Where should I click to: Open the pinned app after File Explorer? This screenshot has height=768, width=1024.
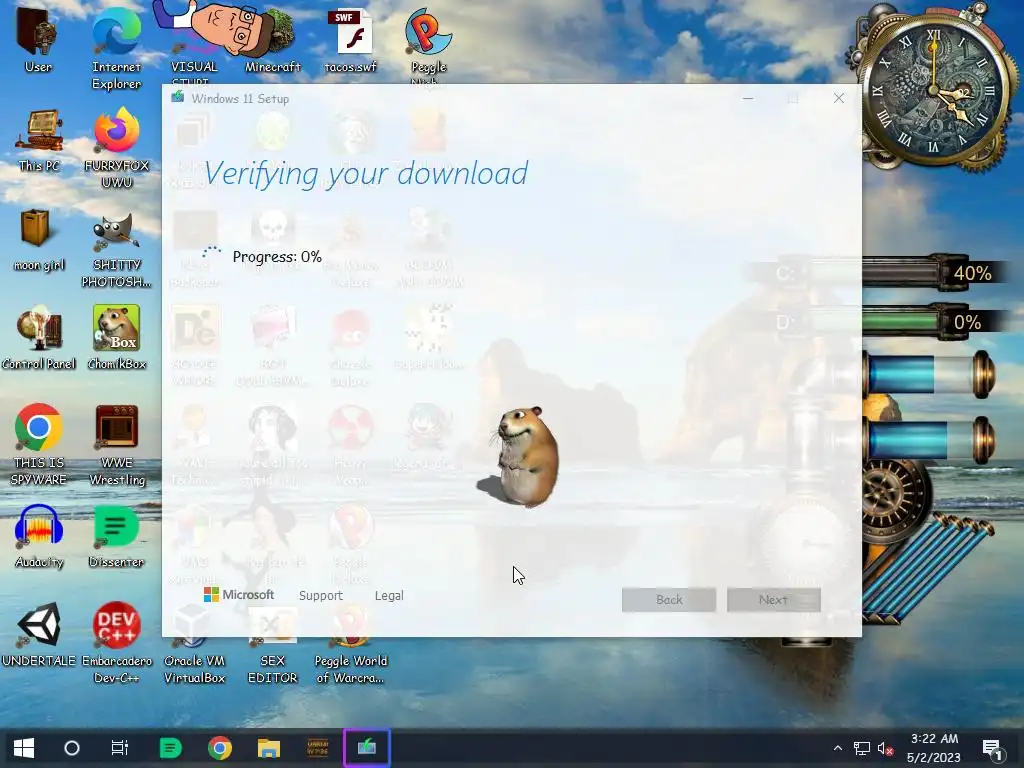[317, 748]
